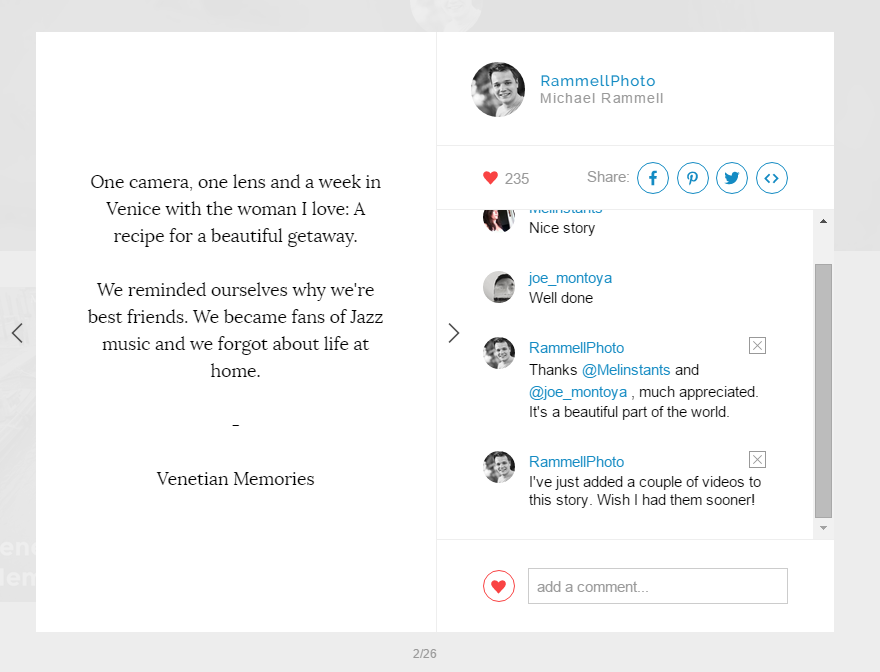880x672 pixels.
Task: Click the 'Well done' comment text
Action: tap(561, 298)
